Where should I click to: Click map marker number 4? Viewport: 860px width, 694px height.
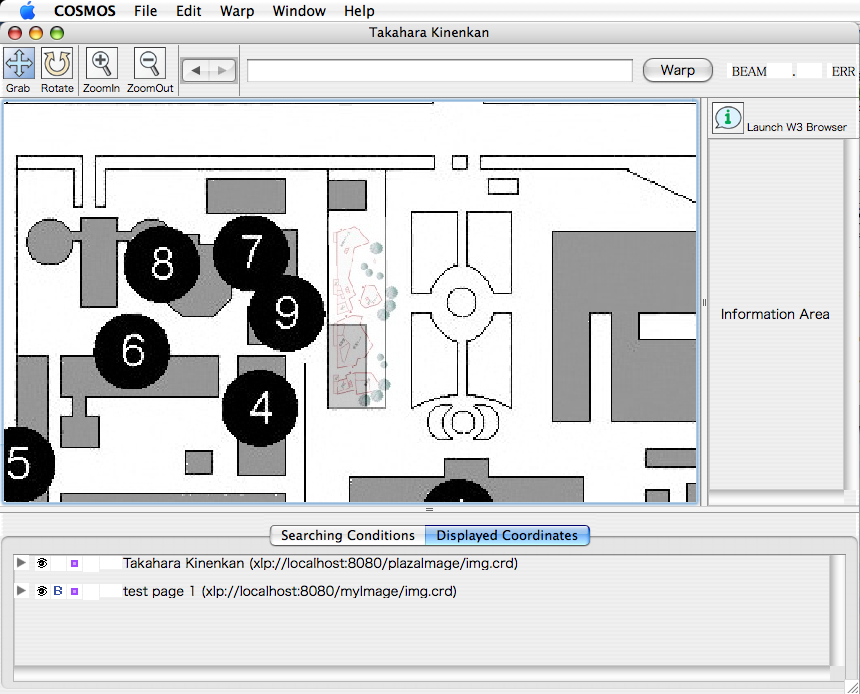(x=260, y=408)
